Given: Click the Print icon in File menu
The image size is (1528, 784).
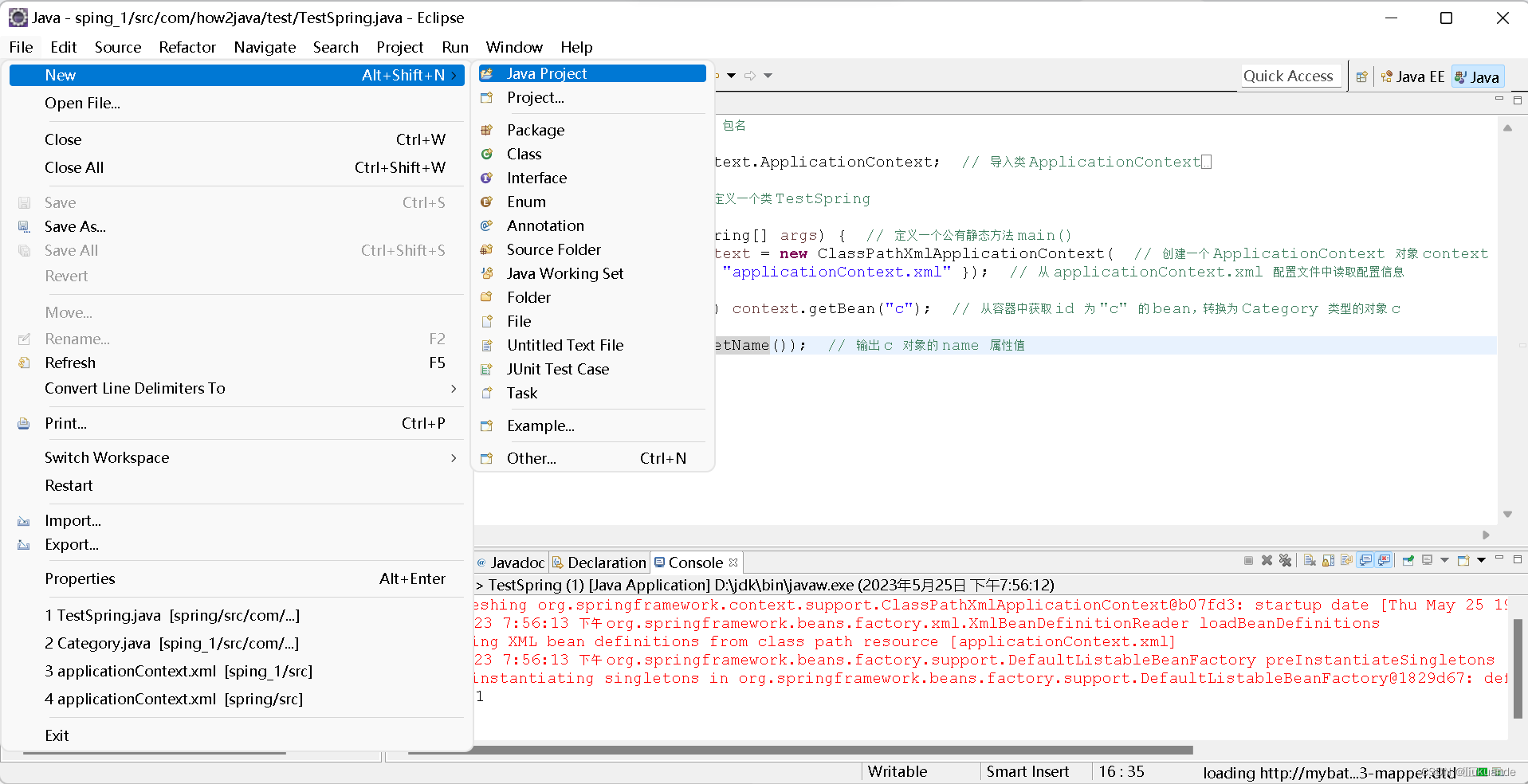Looking at the screenshot, I should [x=24, y=423].
